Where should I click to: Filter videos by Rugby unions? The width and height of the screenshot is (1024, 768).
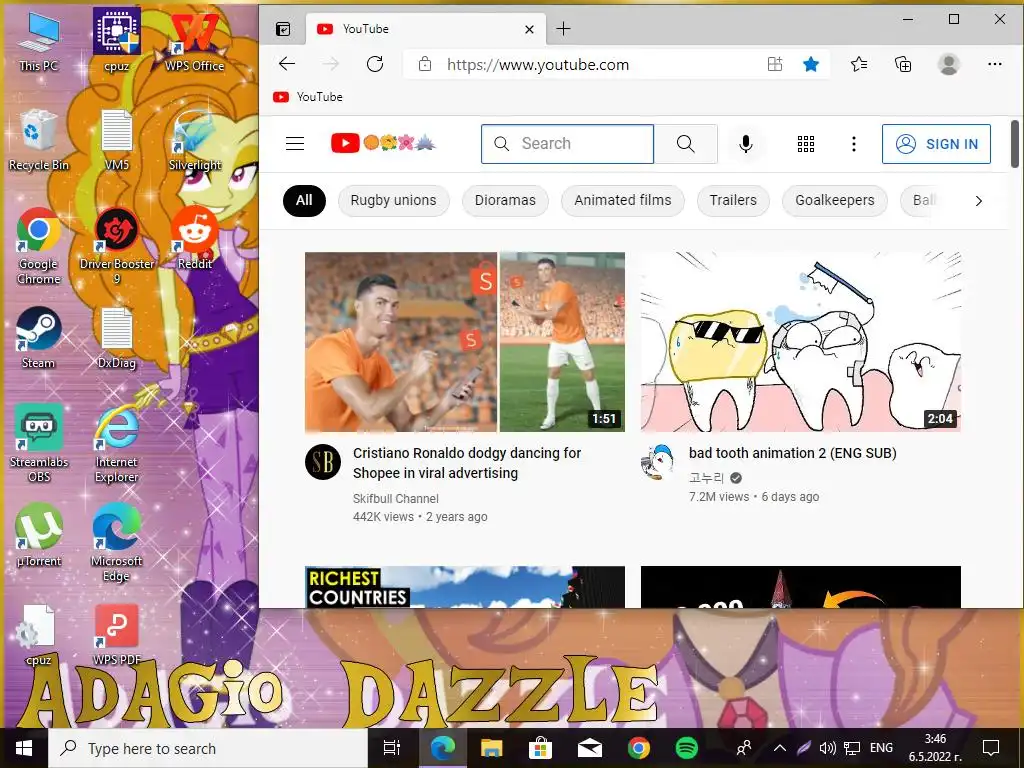coord(393,200)
